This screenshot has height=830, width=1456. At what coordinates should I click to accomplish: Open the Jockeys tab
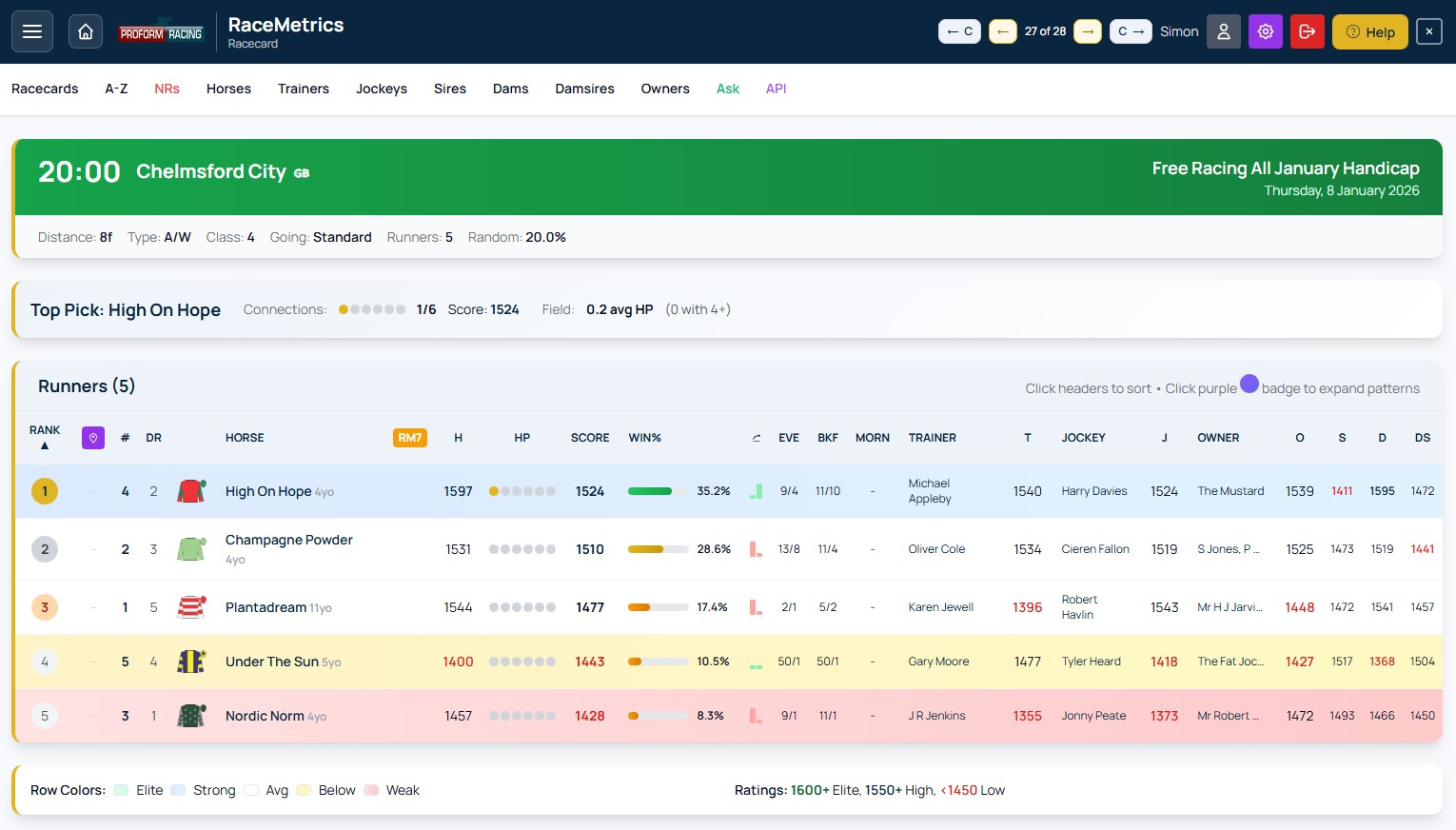click(381, 89)
